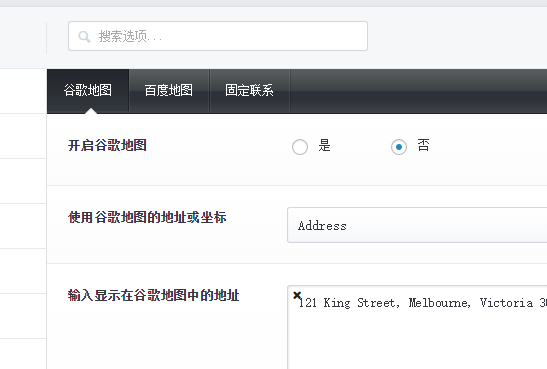Open the Address dropdown

417,225
